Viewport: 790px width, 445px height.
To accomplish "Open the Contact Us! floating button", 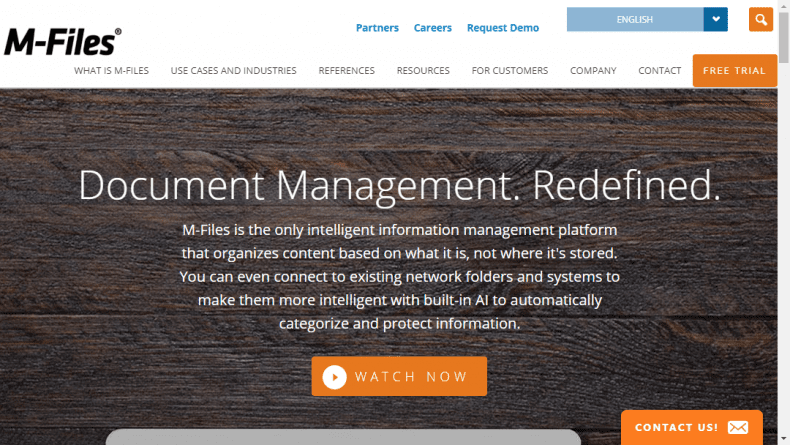I will point(676,427).
